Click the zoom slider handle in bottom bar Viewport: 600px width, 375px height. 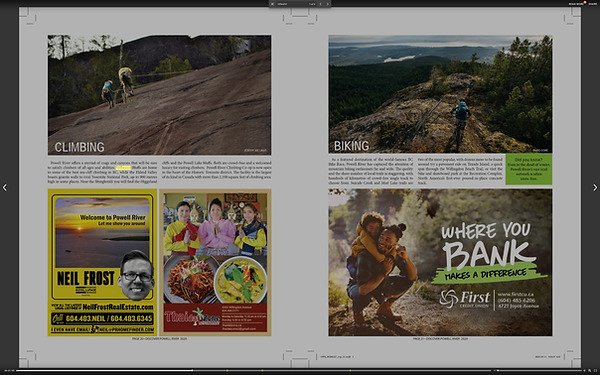tap(498, 370)
